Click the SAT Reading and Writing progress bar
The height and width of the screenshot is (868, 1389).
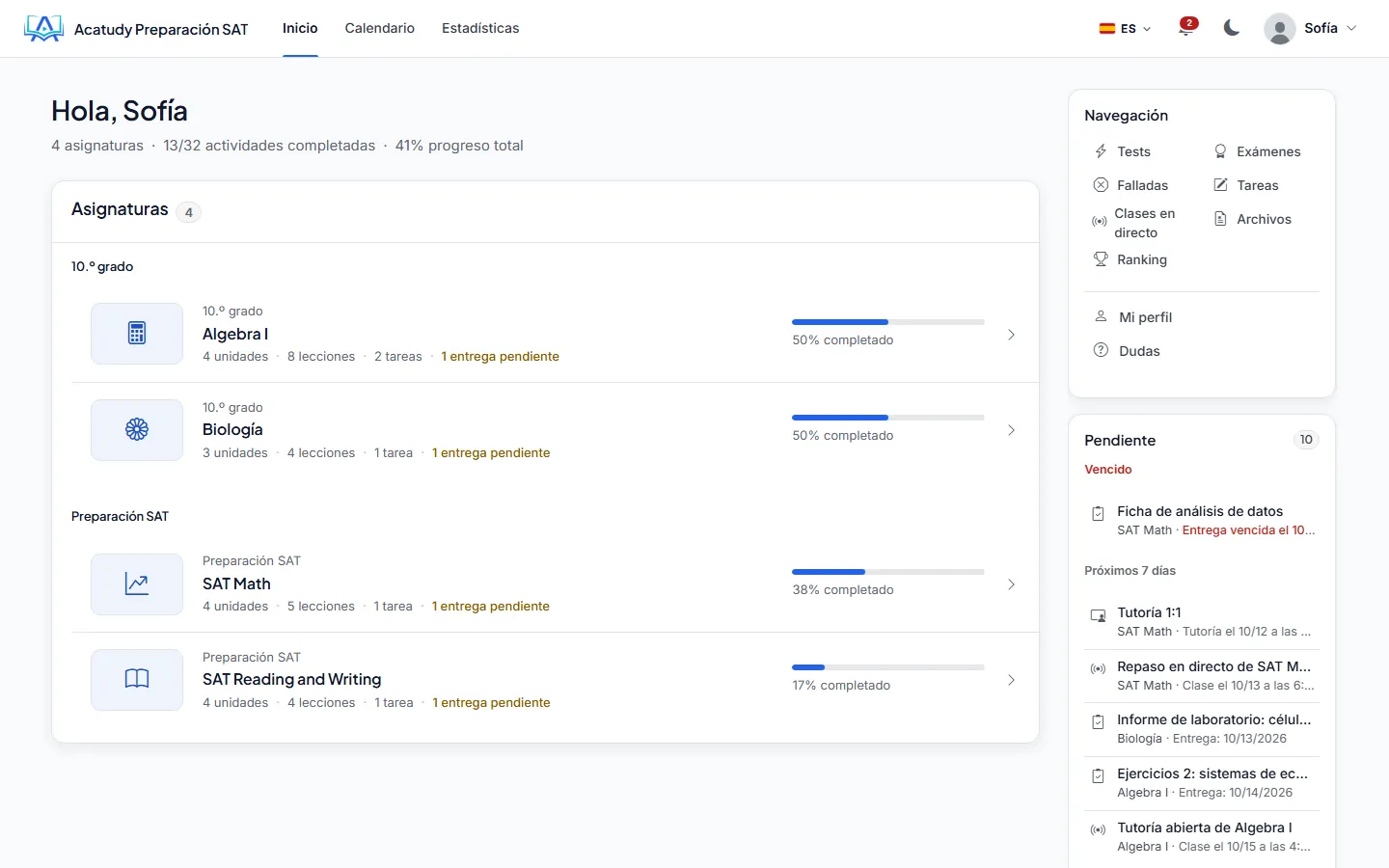[x=888, y=667]
